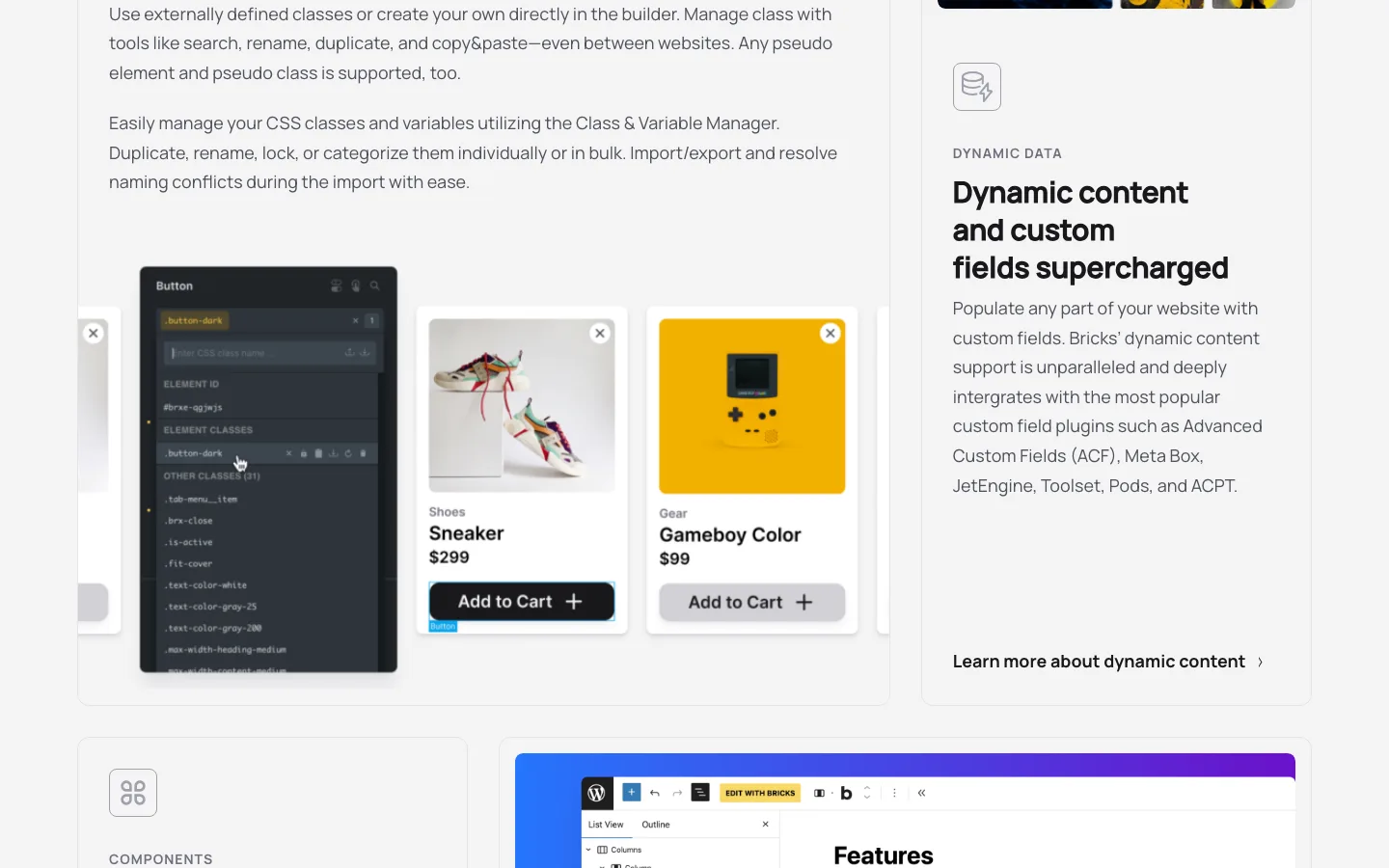1389x868 pixels.
Task: Click the EDIT WITH BRICKS button
Action: (x=760, y=793)
